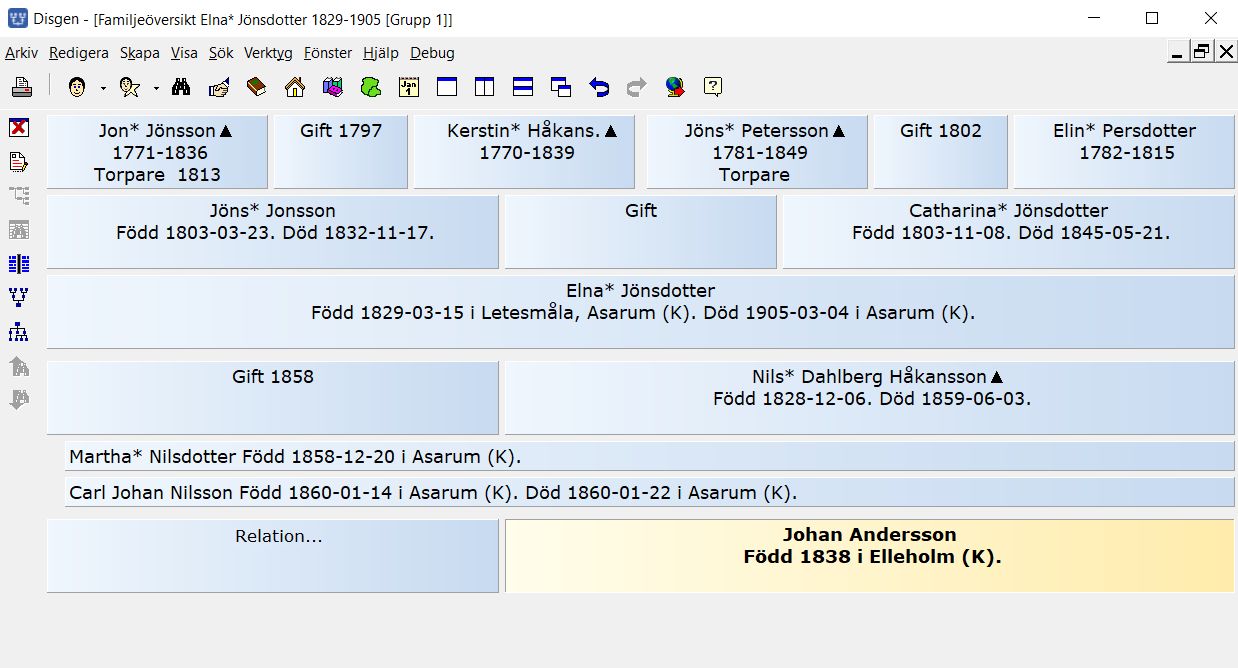Click the stacked colored books icon

(333, 87)
